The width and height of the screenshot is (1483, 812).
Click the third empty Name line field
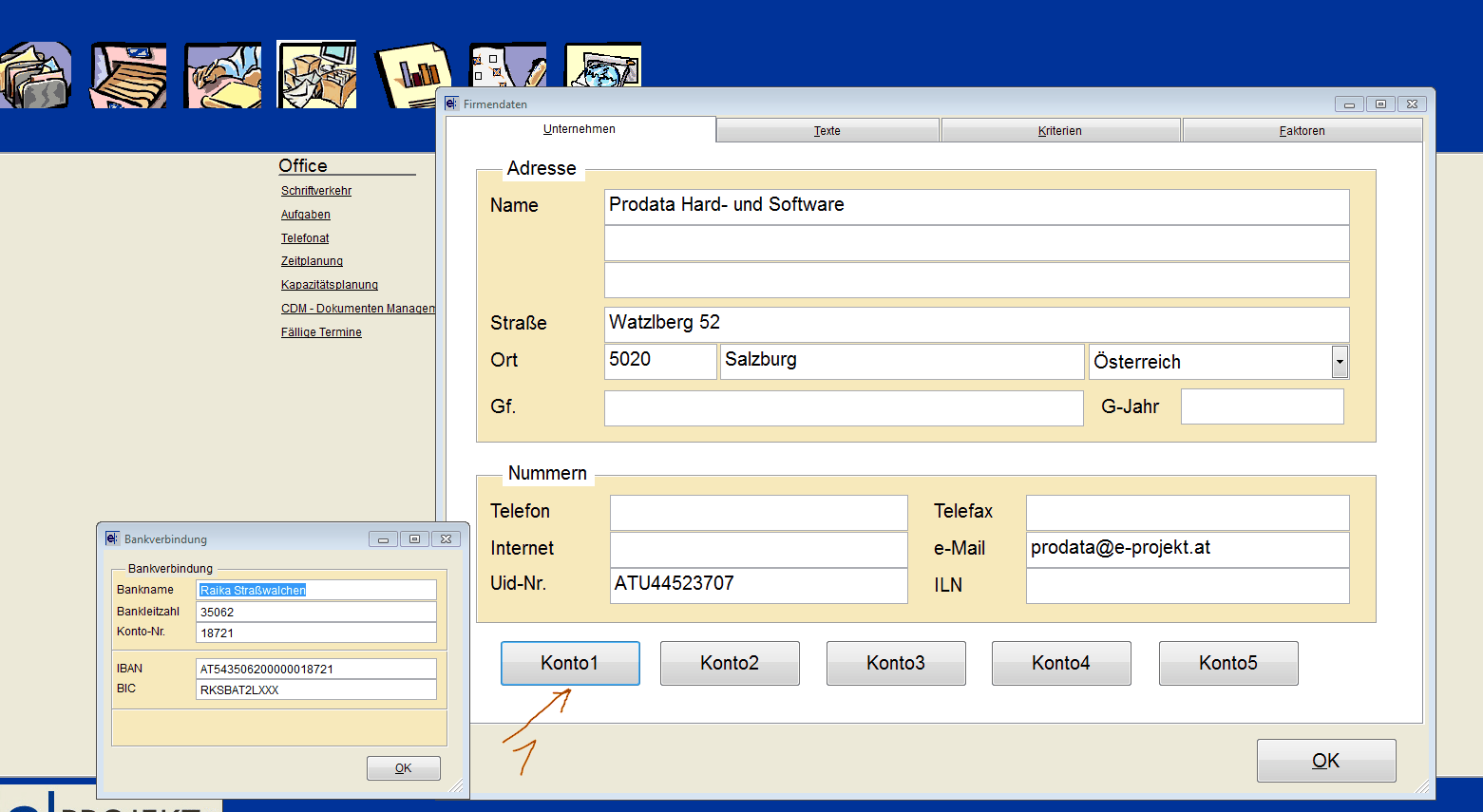click(977, 280)
